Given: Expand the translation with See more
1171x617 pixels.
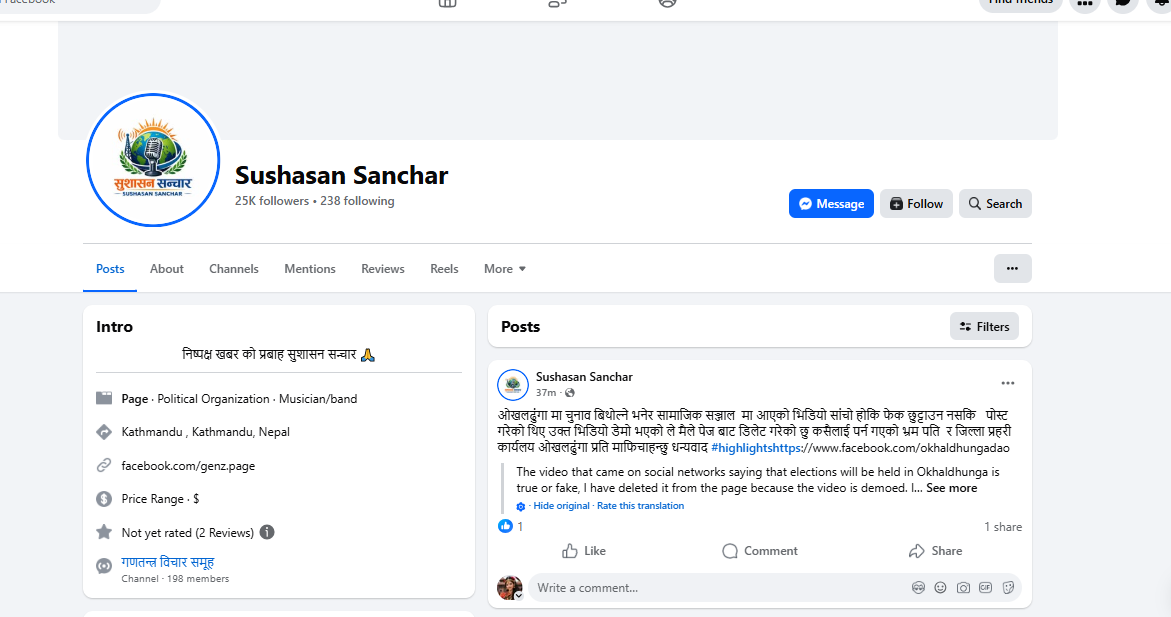Looking at the screenshot, I should coord(951,488).
